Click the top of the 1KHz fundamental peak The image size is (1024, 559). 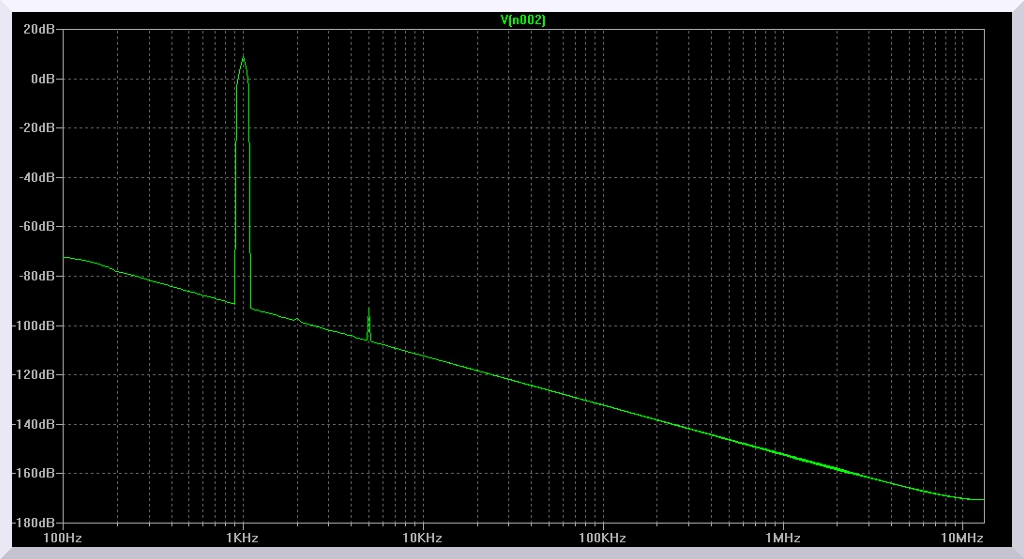click(x=242, y=57)
